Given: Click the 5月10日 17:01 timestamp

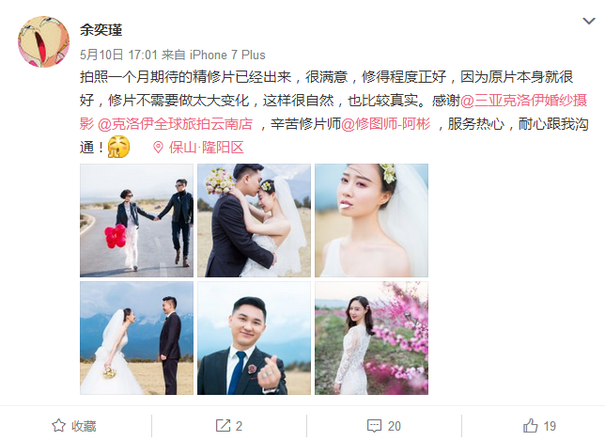Looking at the screenshot, I should [119, 55].
